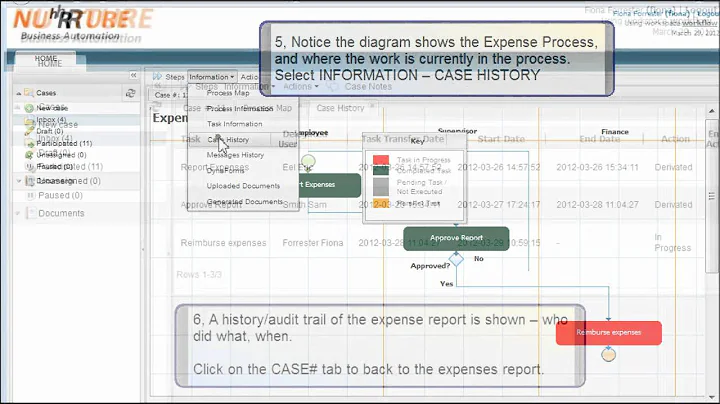Click the vertical scrollbar up arrow
720x404 pixels.
[x=712, y=111]
